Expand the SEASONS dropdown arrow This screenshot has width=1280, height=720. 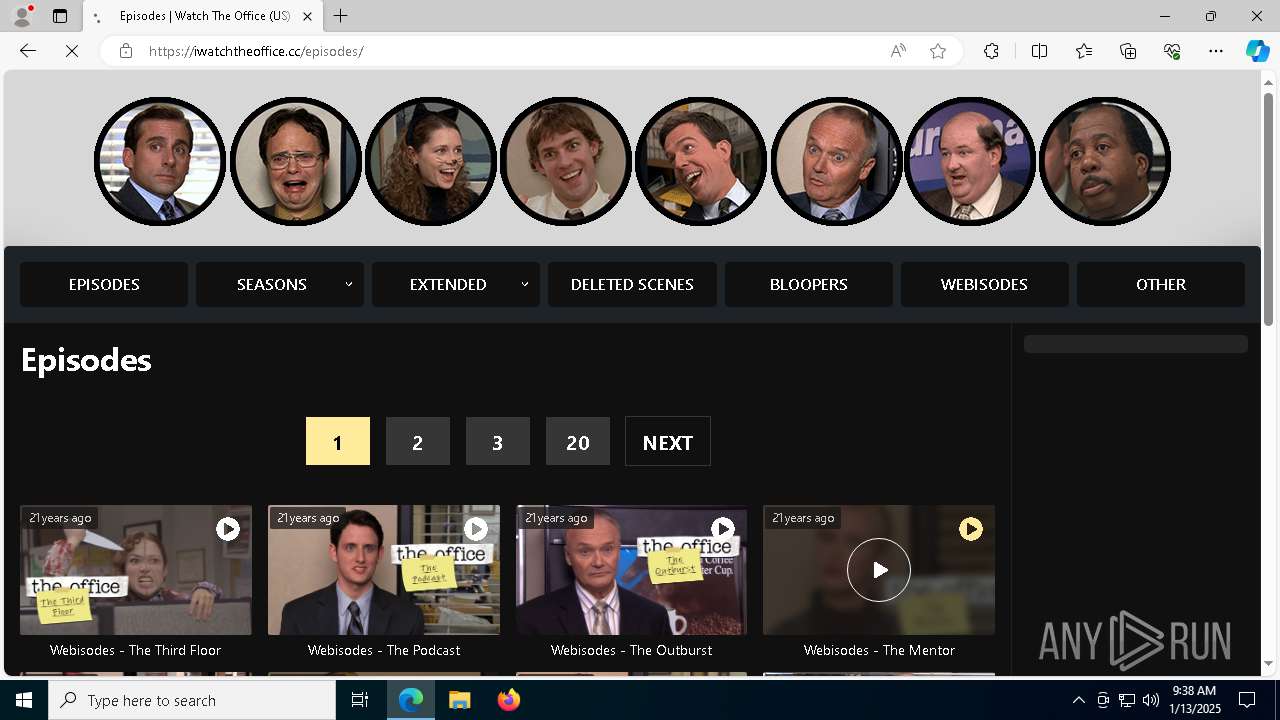coord(349,285)
